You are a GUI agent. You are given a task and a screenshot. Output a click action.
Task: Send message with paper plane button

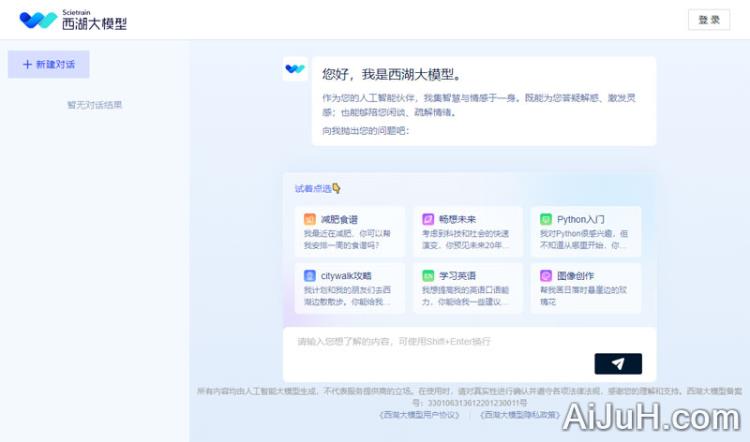click(618, 364)
